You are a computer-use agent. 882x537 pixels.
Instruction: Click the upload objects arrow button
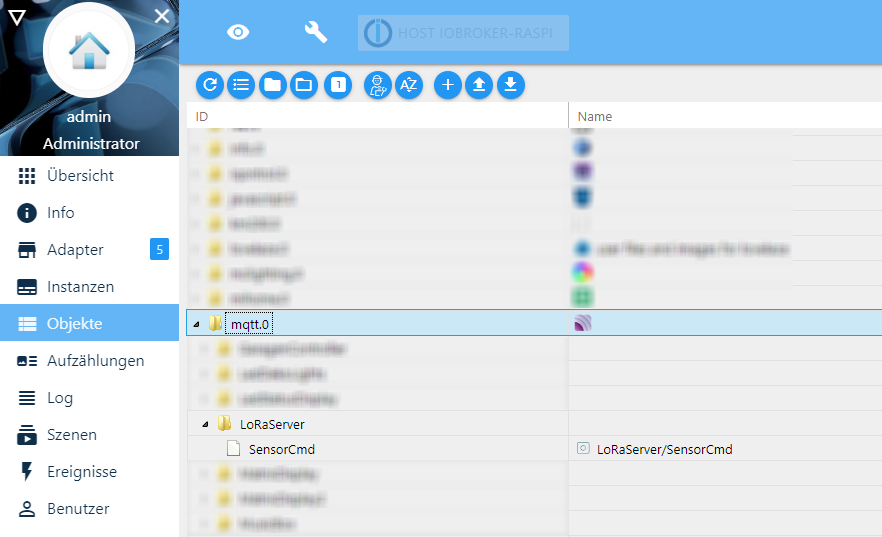(x=479, y=85)
